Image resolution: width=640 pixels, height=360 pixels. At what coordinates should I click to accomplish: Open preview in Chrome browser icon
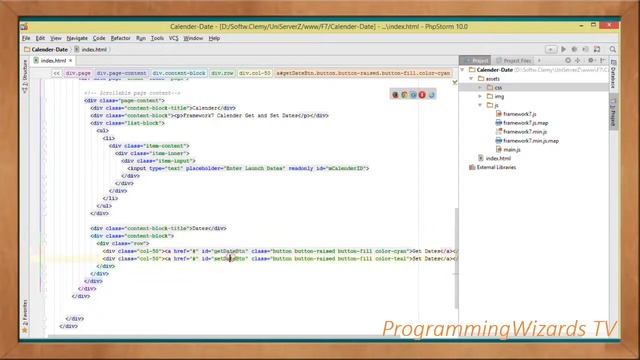click(x=404, y=95)
